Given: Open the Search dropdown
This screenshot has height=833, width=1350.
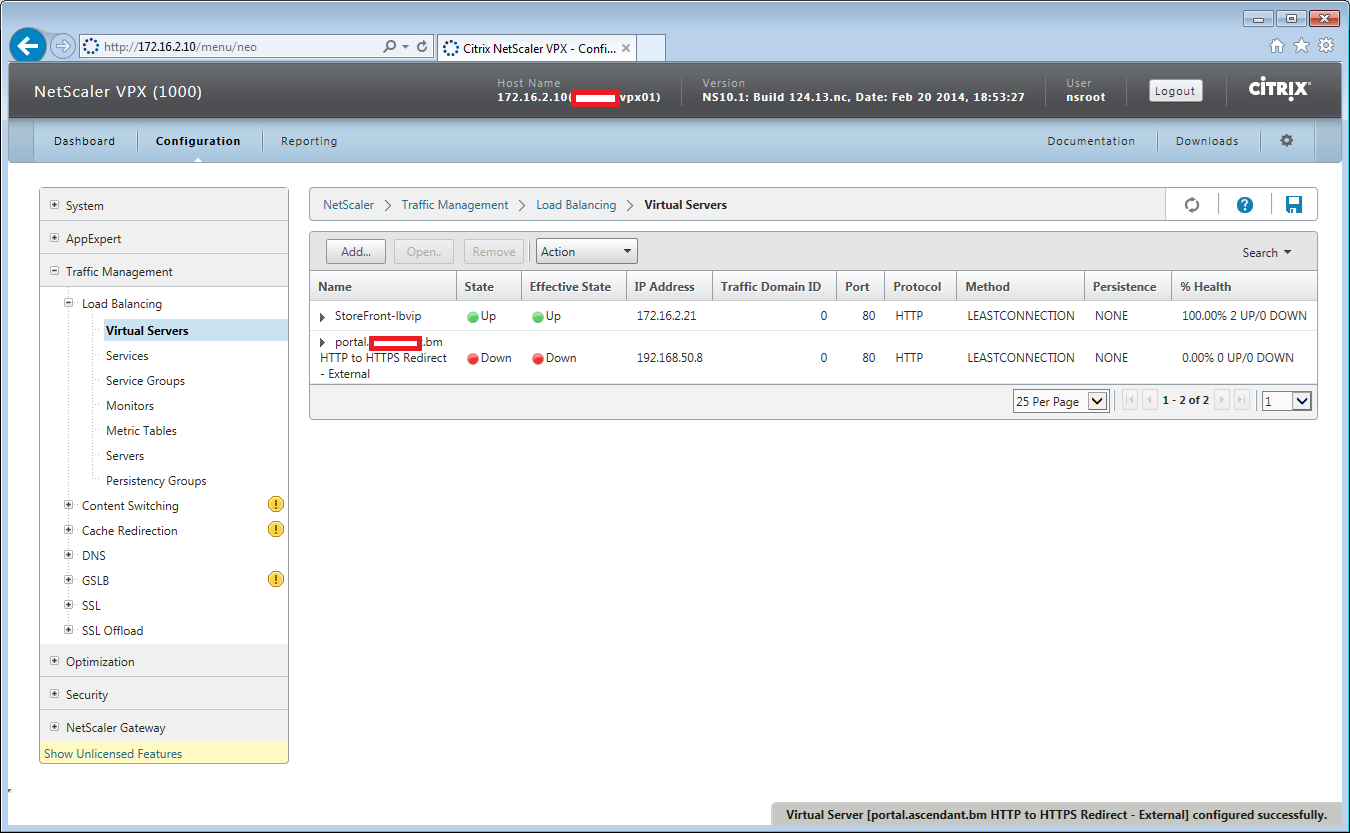Looking at the screenshot, I should 1267,253.
